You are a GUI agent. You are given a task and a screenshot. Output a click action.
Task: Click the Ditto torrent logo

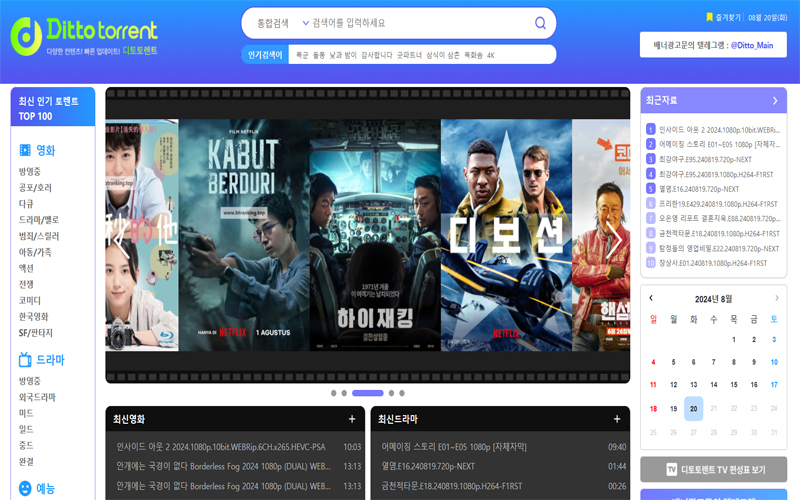click(x=84, y=36)
